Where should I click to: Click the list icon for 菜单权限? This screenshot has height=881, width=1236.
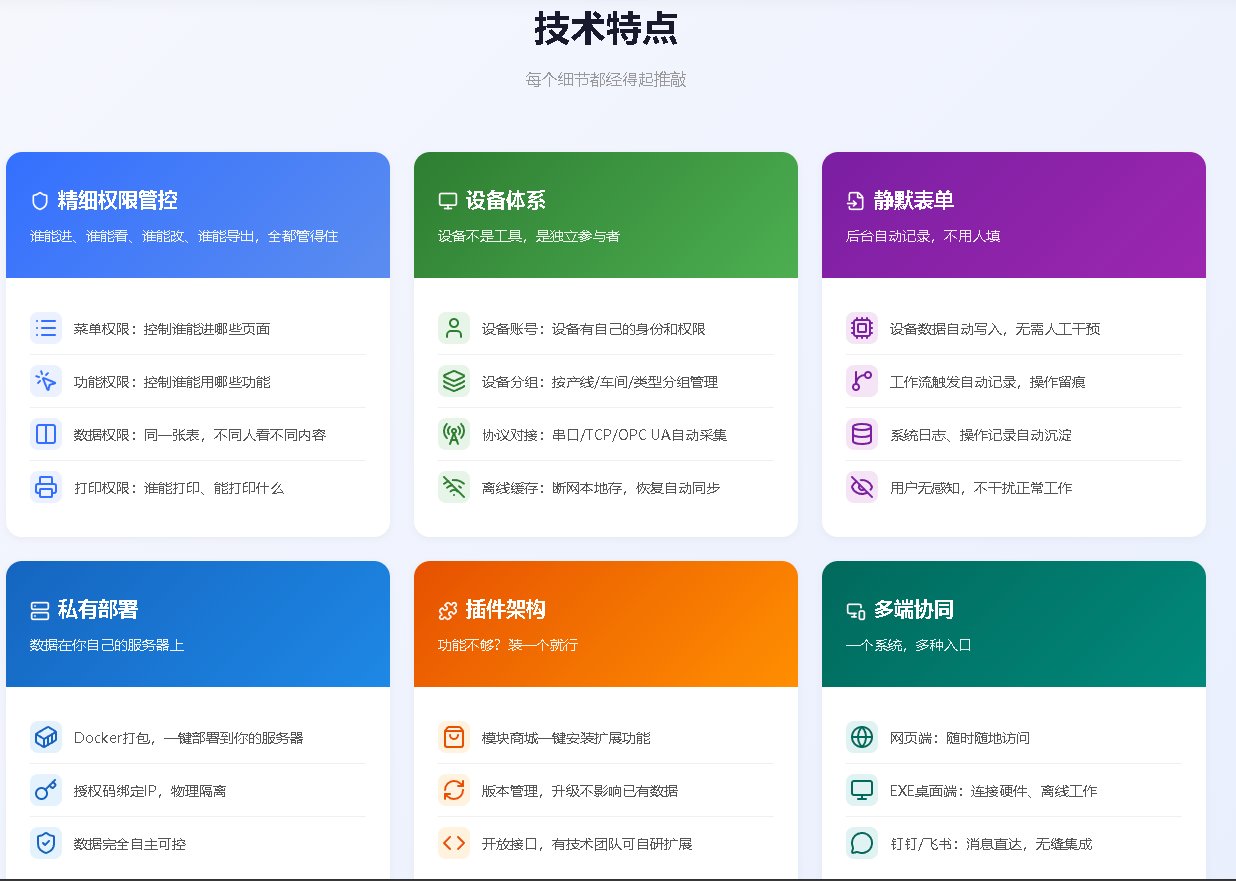point(46,328)
